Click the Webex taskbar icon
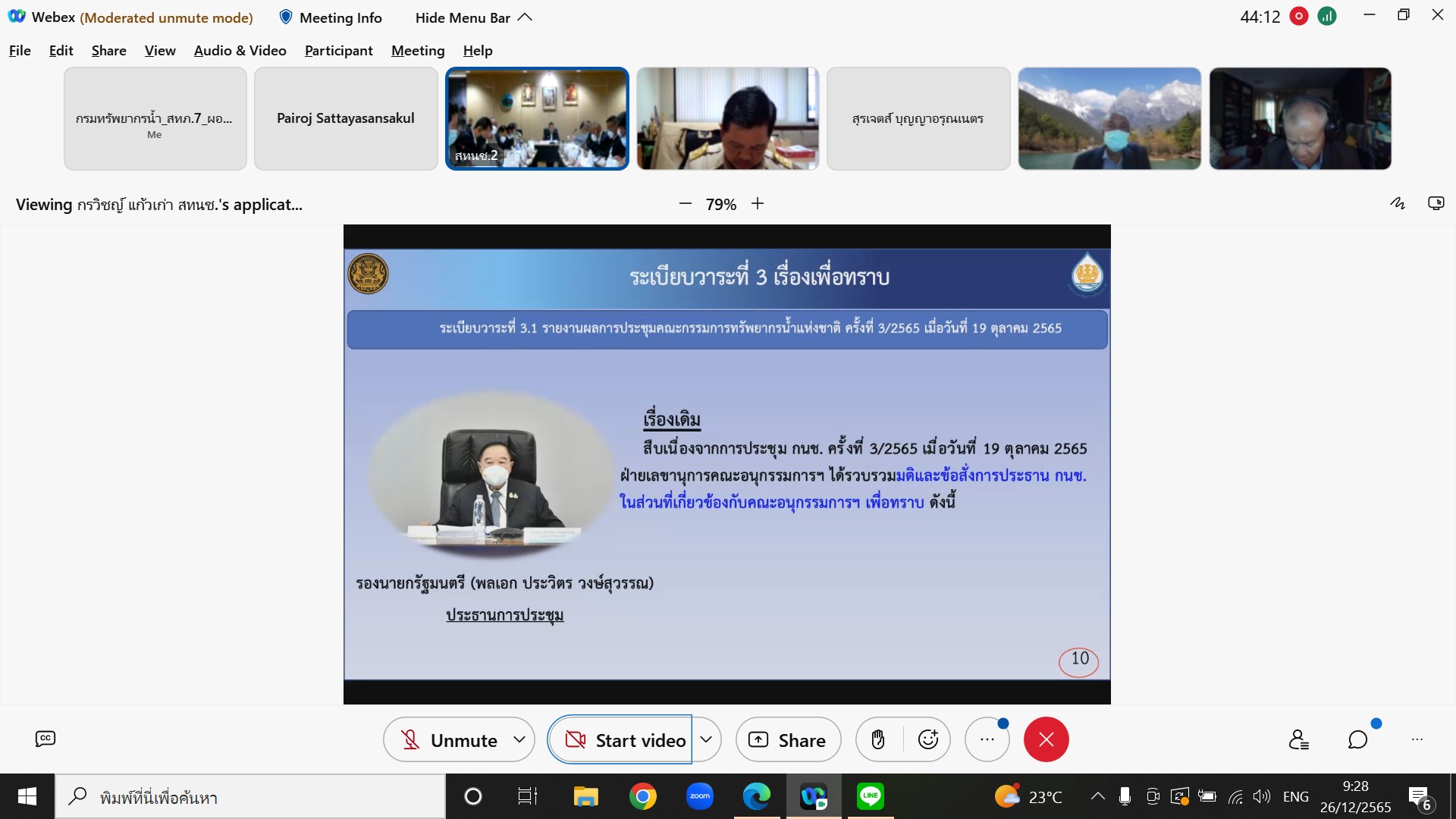 (814, 796)
